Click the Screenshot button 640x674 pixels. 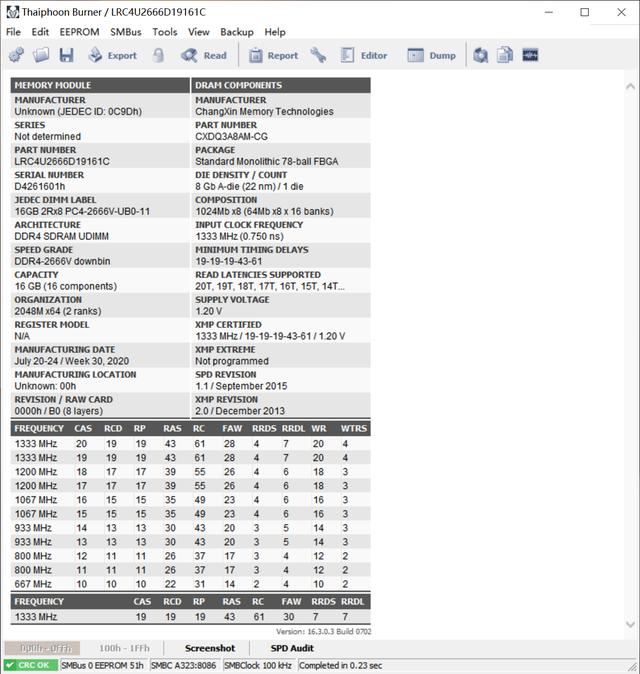tap(210, 648)
